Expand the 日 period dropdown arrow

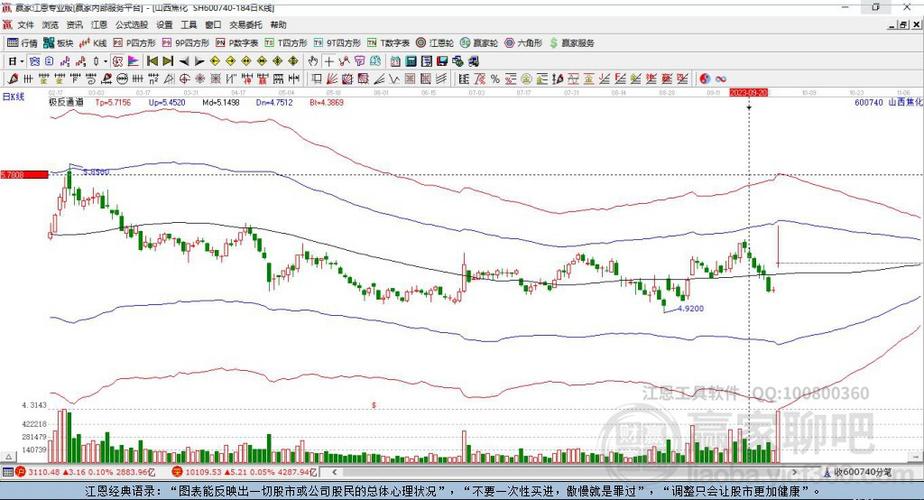pos(22,61)
